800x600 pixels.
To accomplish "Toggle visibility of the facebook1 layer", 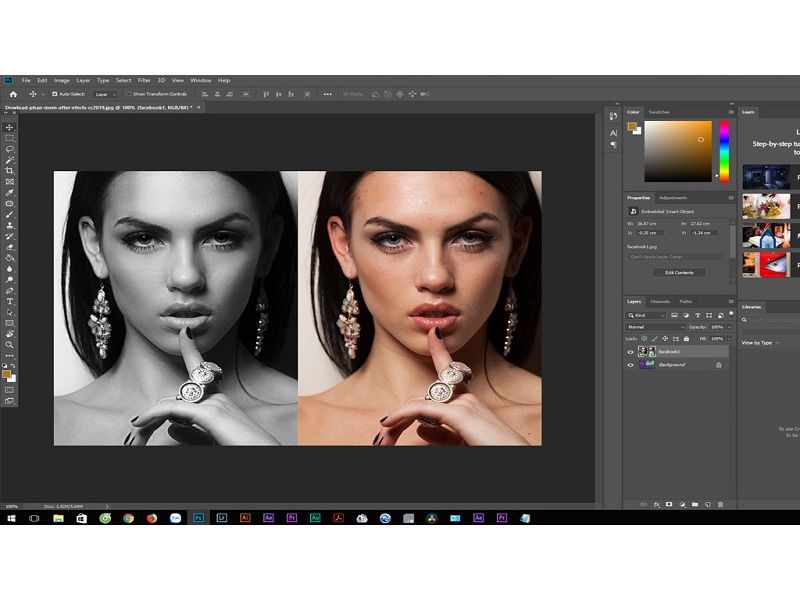I will pyautogui.click(x=630, y=352).
